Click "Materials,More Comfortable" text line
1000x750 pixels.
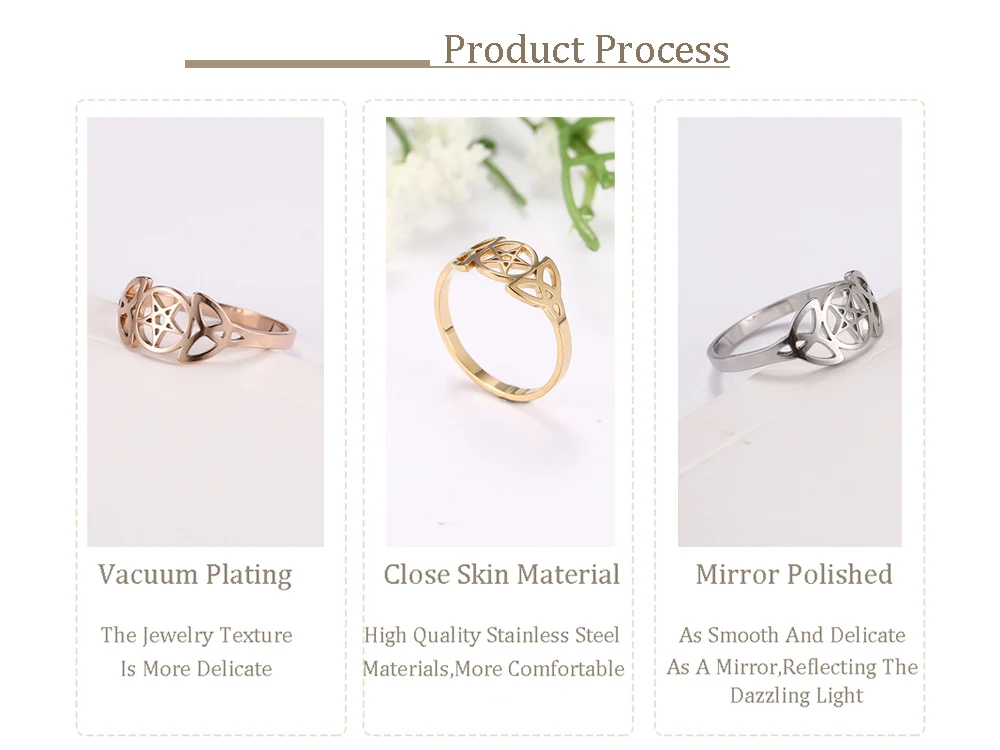pyautogui.click(x=494, y=668)
